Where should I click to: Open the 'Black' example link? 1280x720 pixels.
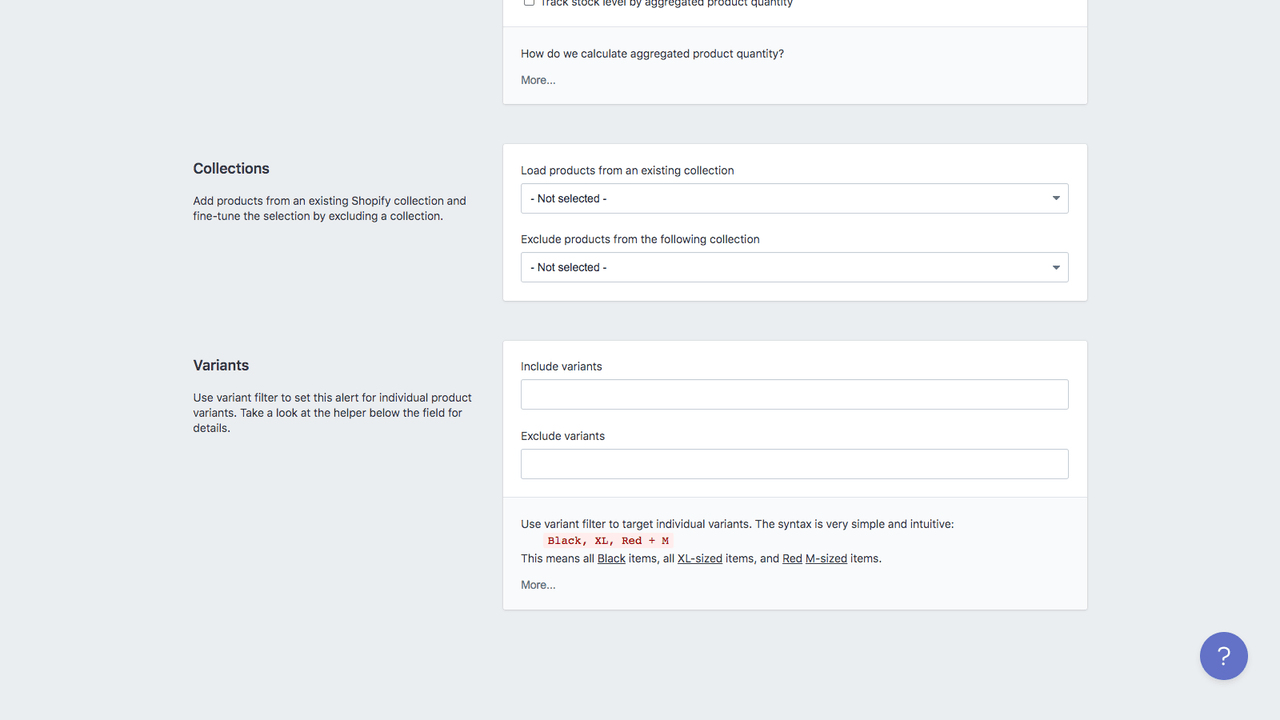pos(610,558)
